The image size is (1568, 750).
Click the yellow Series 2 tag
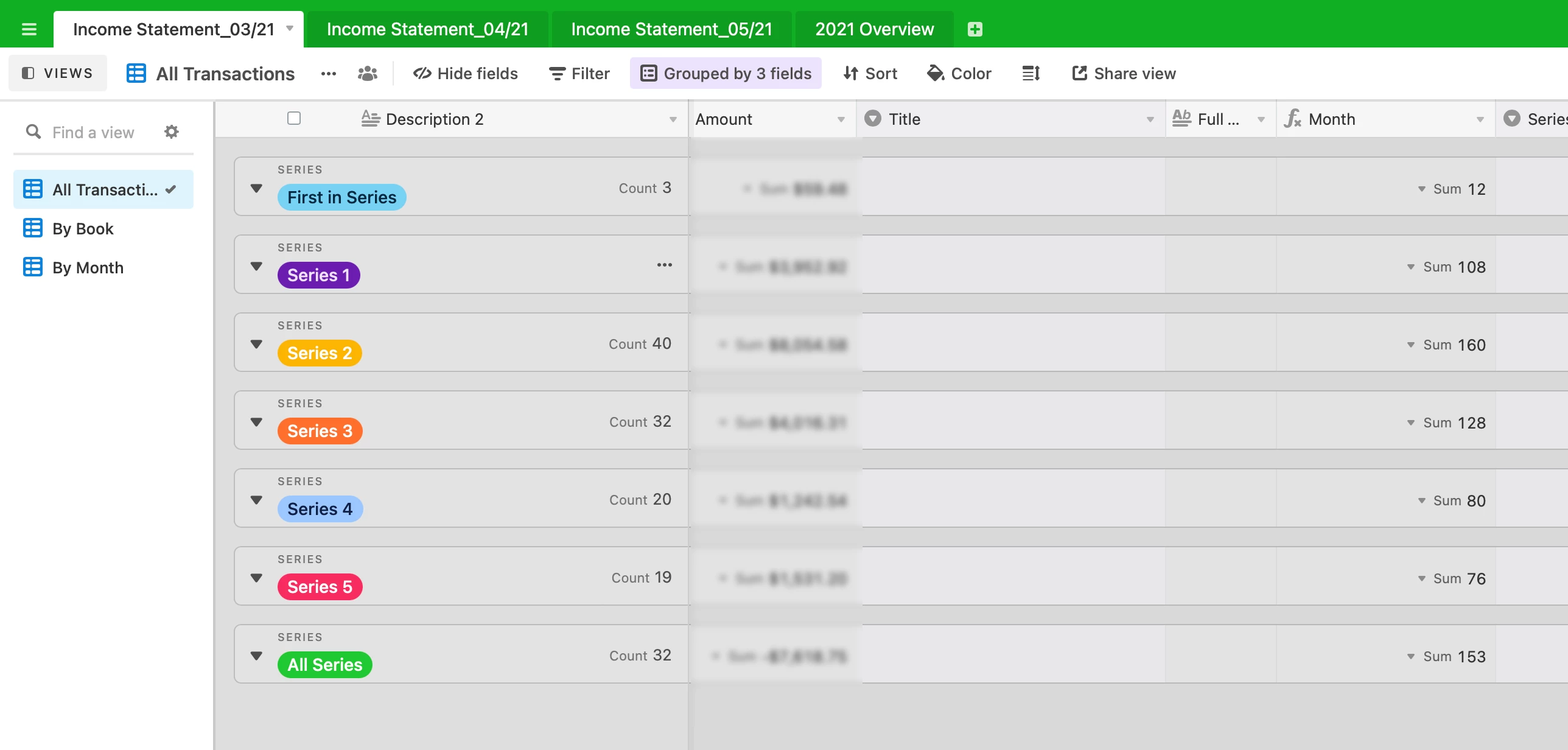pyautogui.click(x=320, y=353)
